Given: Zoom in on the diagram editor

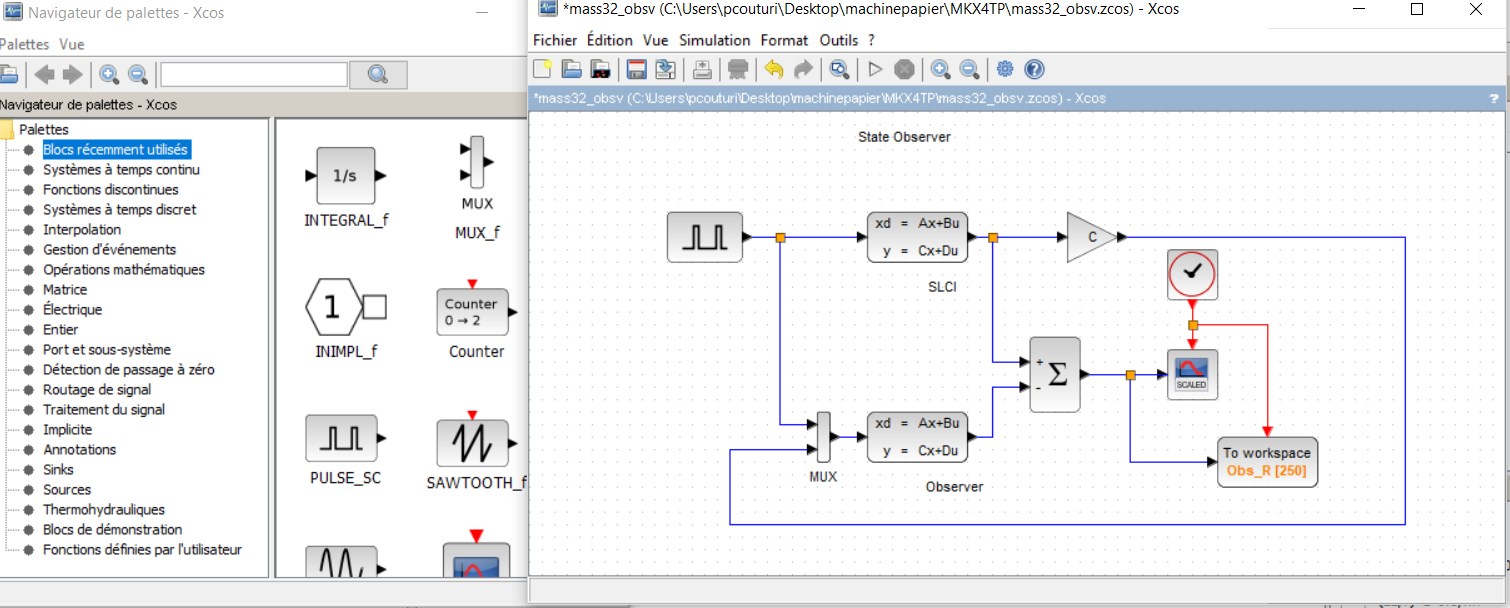Looking at the screenshot, I should (x=940, y=69).
